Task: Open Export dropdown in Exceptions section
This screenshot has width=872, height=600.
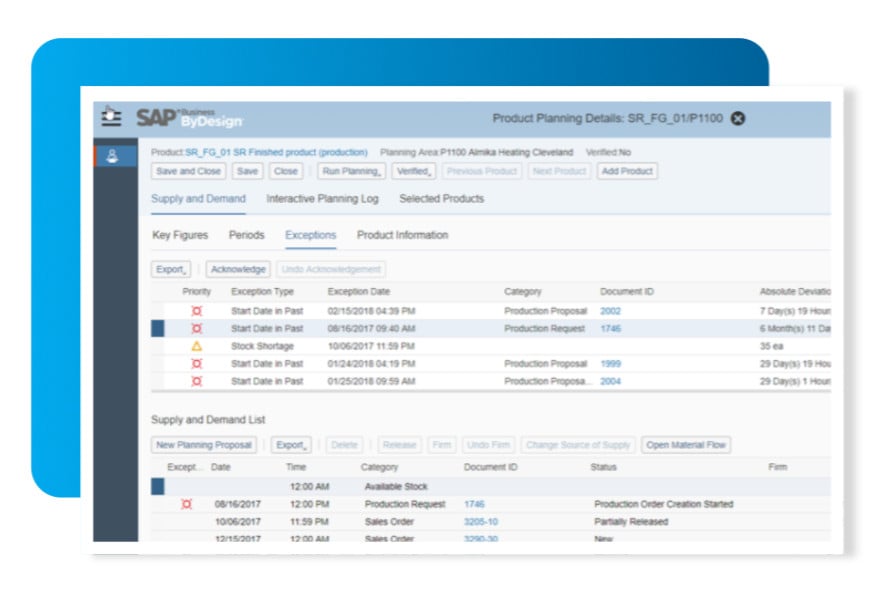Action: click(171, 269)
